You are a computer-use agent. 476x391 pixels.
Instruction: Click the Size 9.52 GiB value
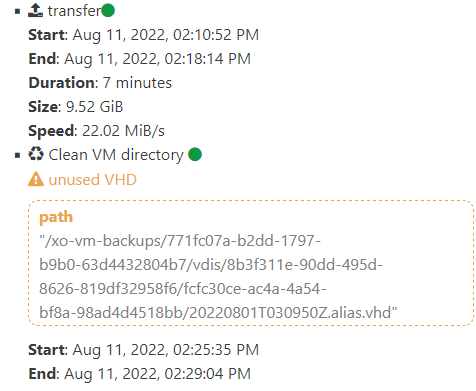[94, 107]
